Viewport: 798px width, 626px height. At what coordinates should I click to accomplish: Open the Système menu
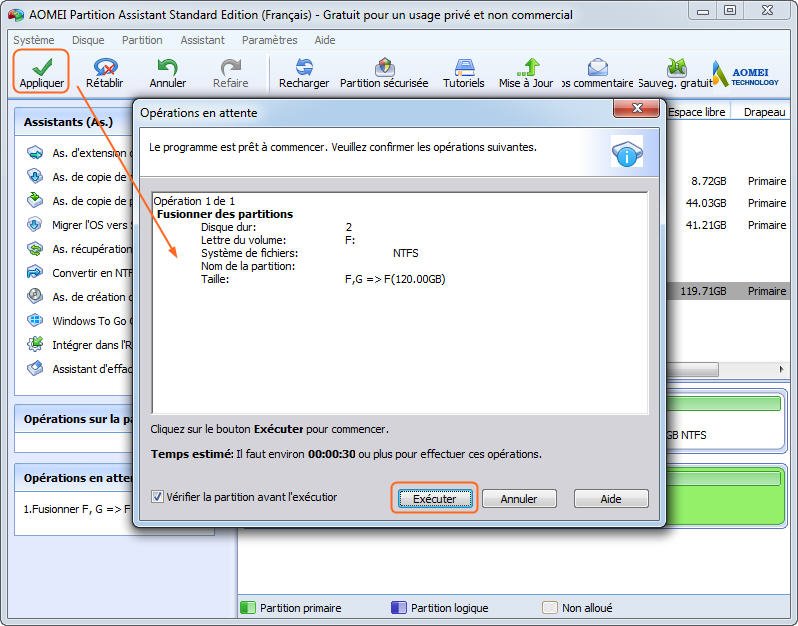click(34, 40)
